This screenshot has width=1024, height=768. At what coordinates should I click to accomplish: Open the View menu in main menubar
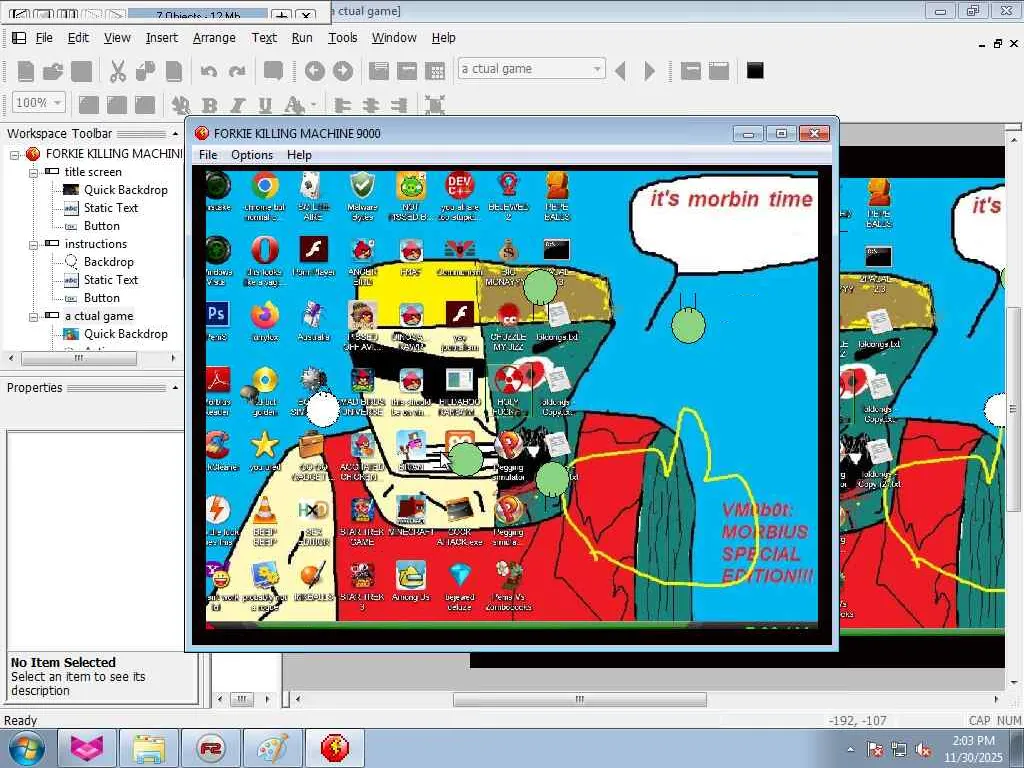pyautogui.click(x=117, y=38)
